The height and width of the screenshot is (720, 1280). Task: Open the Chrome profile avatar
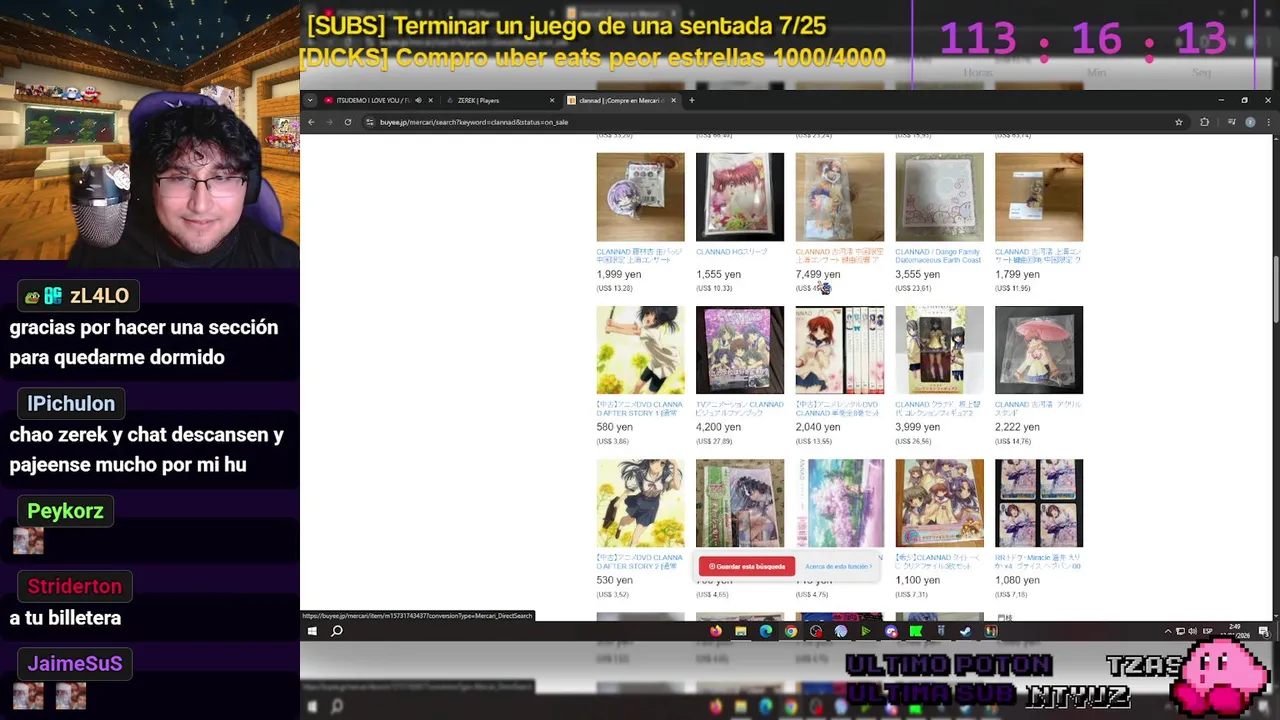coord(1250,122)
